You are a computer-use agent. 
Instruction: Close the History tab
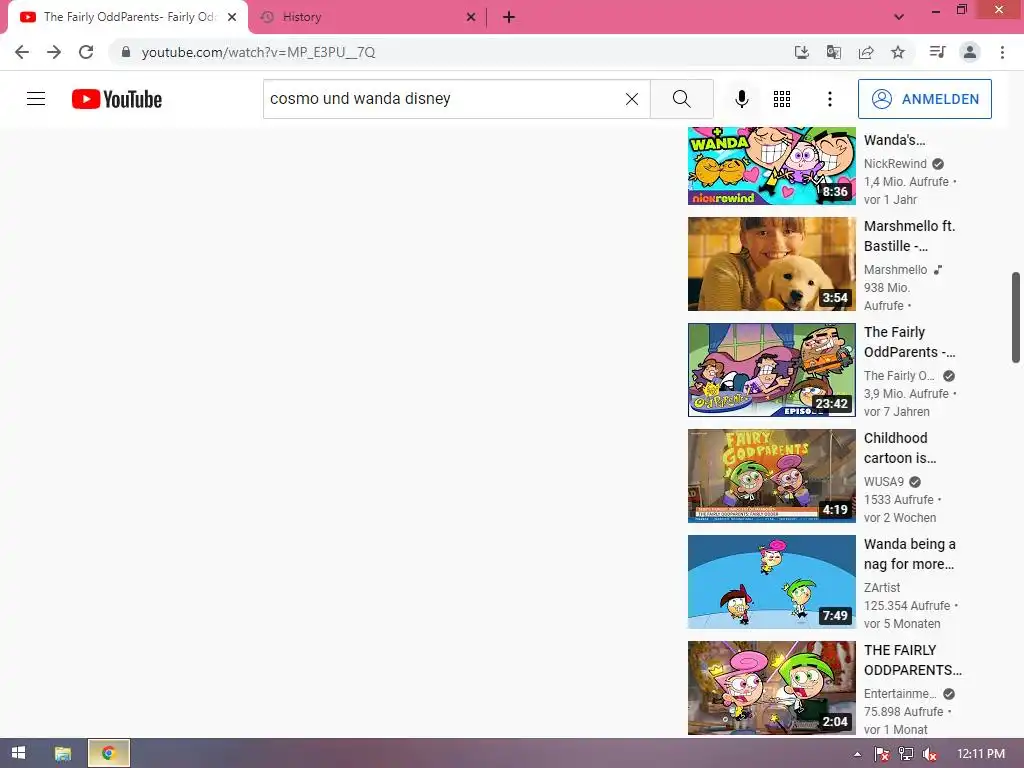click(x=471, y=17)
